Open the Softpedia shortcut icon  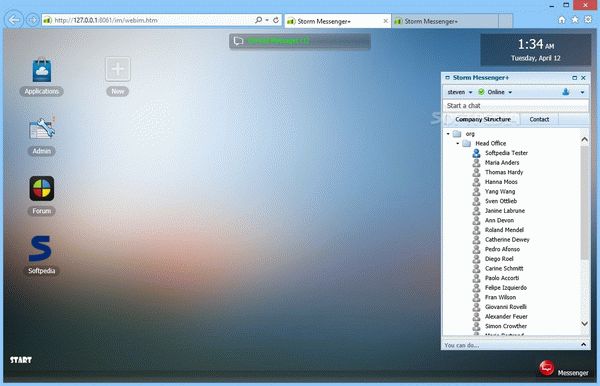point(40,248)
